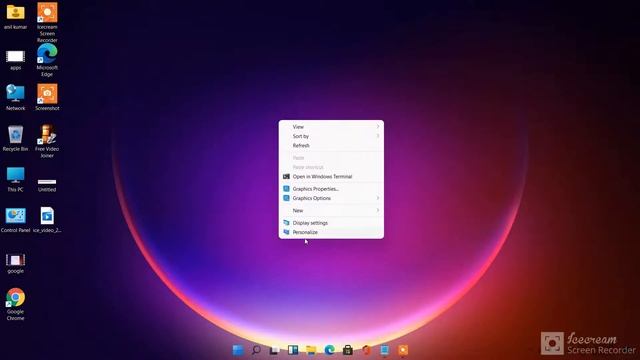Viewport: 640px width, 360px height.
Task: Open Microsoft Edge desktop shortcut
Action: pos(47,60)
